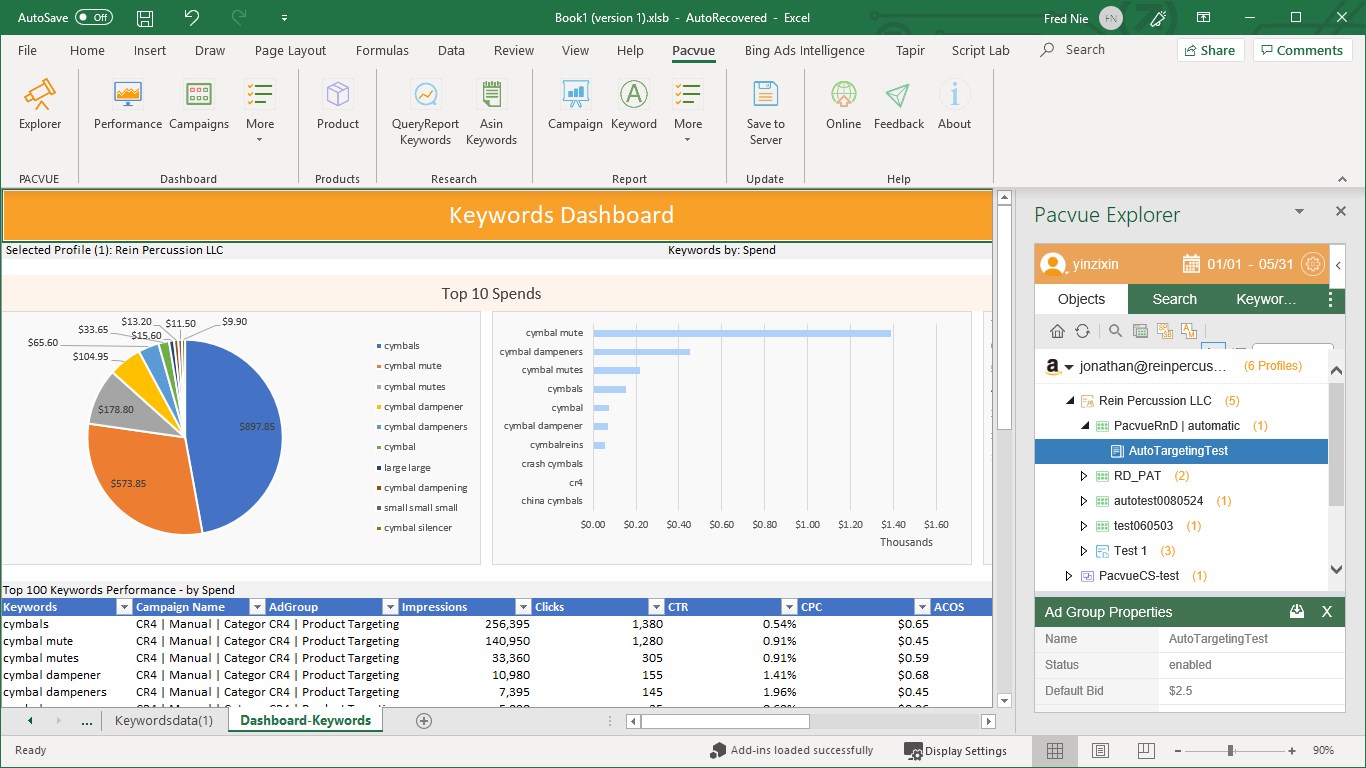Switch to Page Break Preview
The image size is (1366, 768).
pos(1145,750)
